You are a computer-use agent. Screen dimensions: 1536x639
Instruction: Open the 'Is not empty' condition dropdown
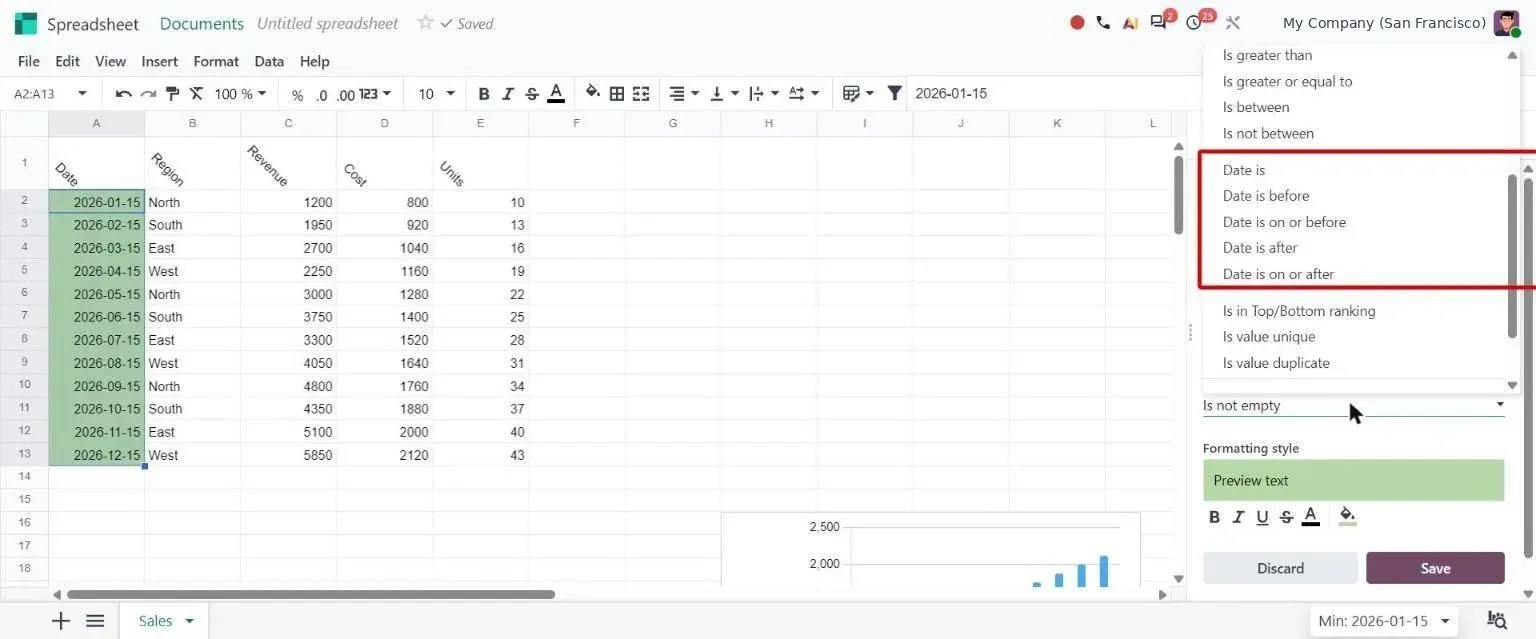point(1353,406)
